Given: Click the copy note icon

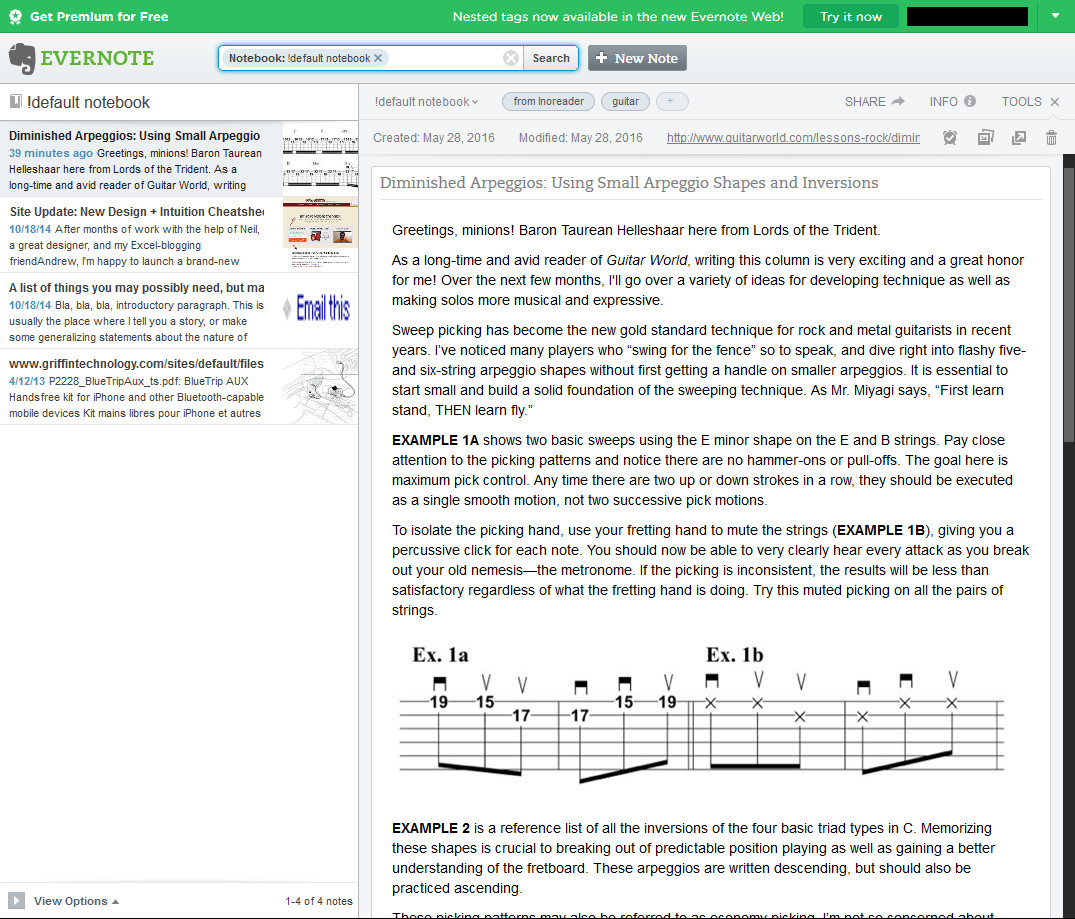Looking at the screenshot, I should click(x=985, y=138).
